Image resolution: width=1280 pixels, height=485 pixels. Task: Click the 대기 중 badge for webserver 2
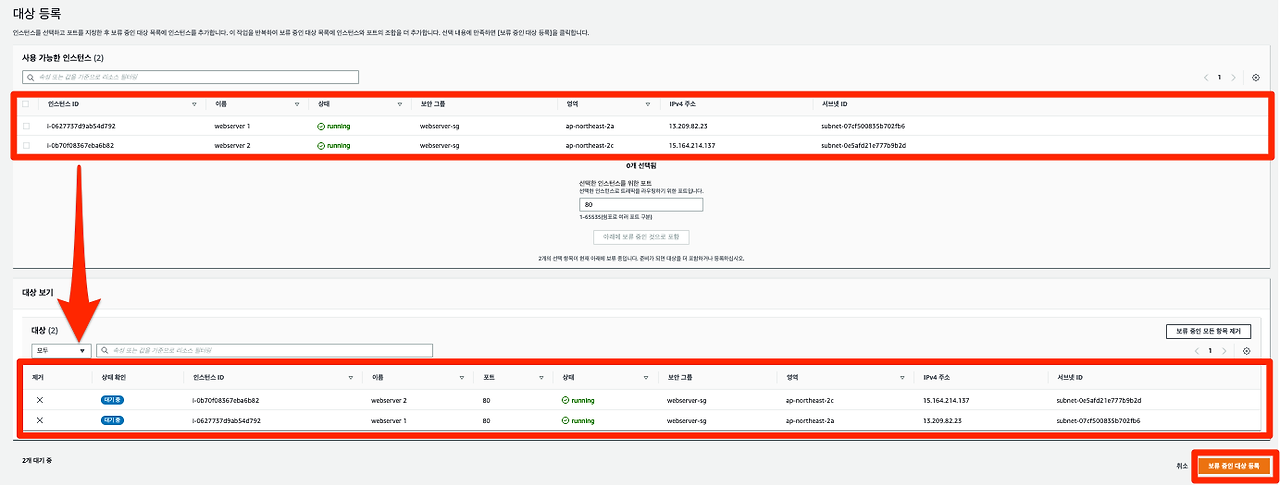tap(112, 400)
